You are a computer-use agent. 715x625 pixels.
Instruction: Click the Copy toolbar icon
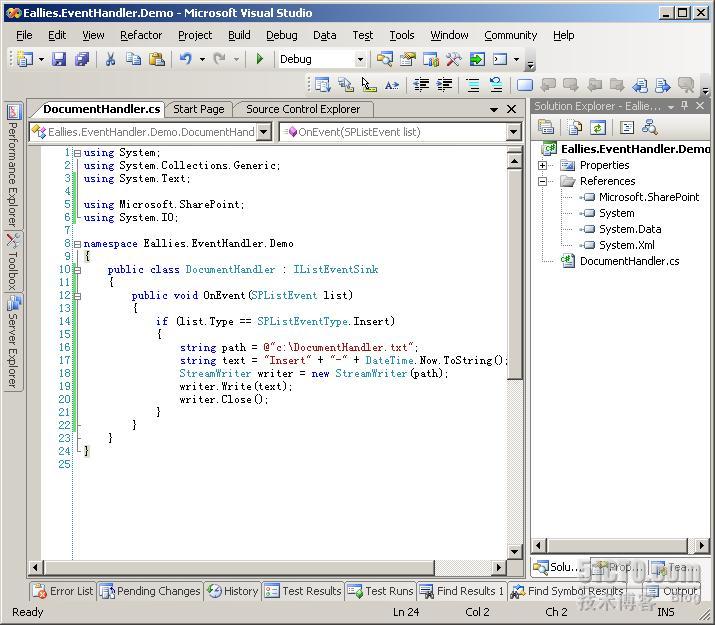click(x=133, y=59)
